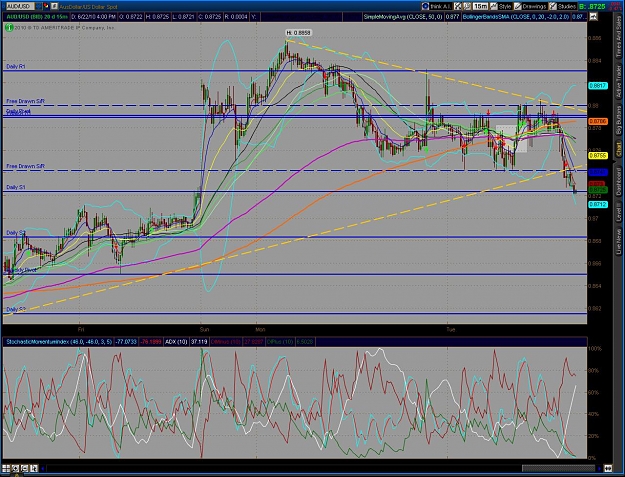Switch to Big Buttons side tab
This screenshot has height=477, width=625.
click(619, 122)
